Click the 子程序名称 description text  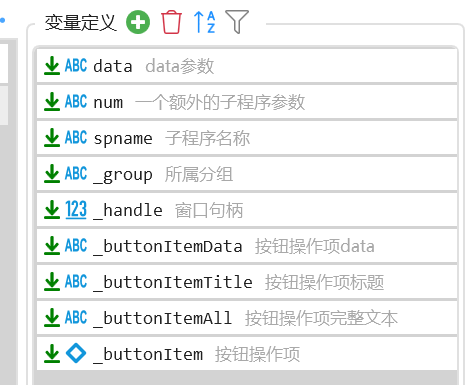[x=207, y=138]
